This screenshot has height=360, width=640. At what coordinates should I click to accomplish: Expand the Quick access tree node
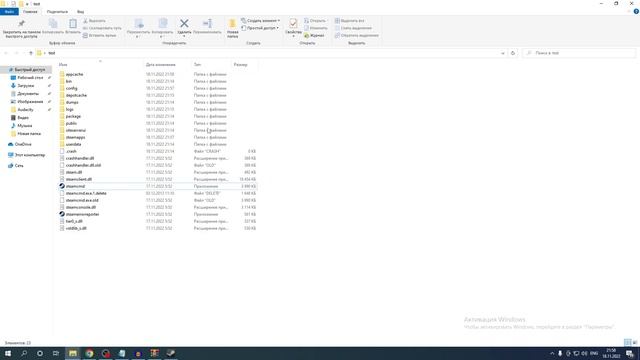coord(4,70)
